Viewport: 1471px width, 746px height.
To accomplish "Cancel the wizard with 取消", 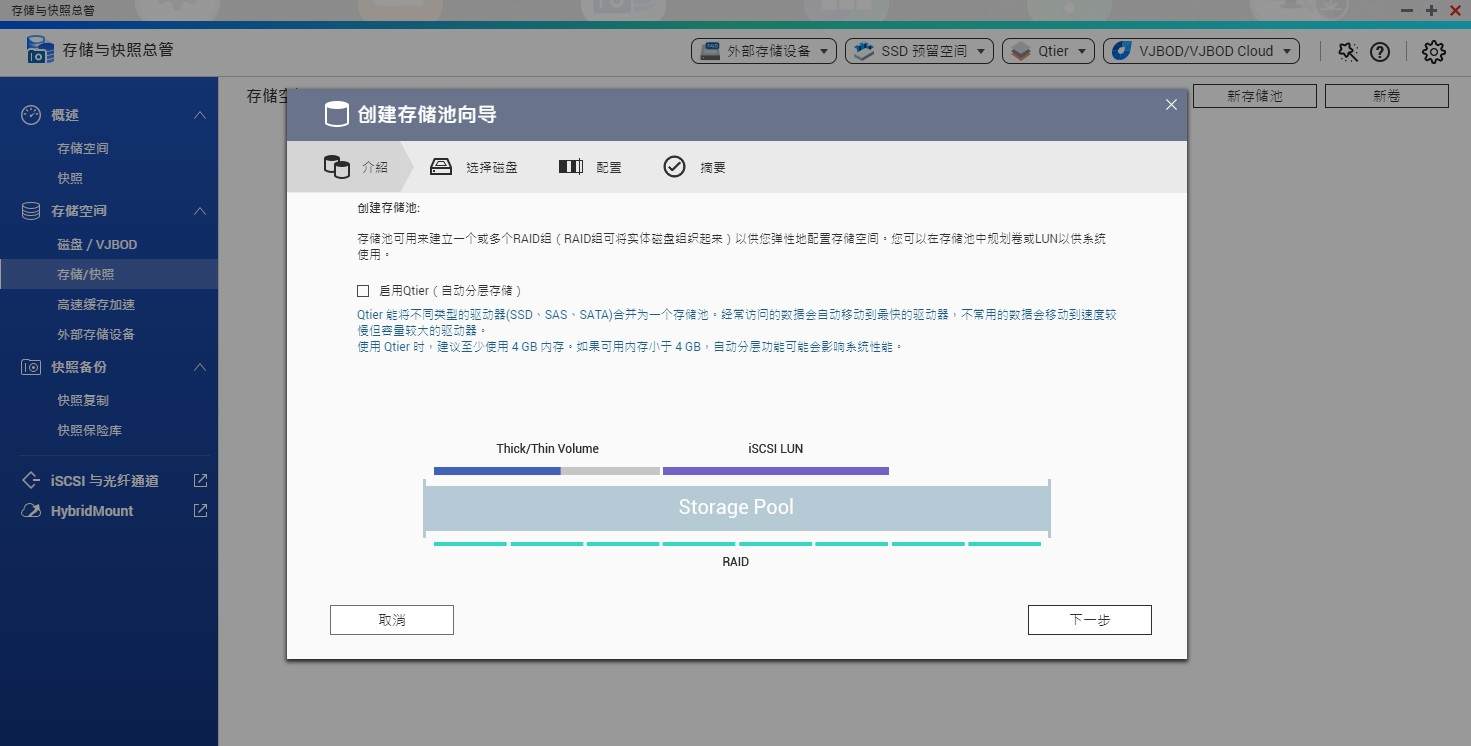I will tap(391, 619).
